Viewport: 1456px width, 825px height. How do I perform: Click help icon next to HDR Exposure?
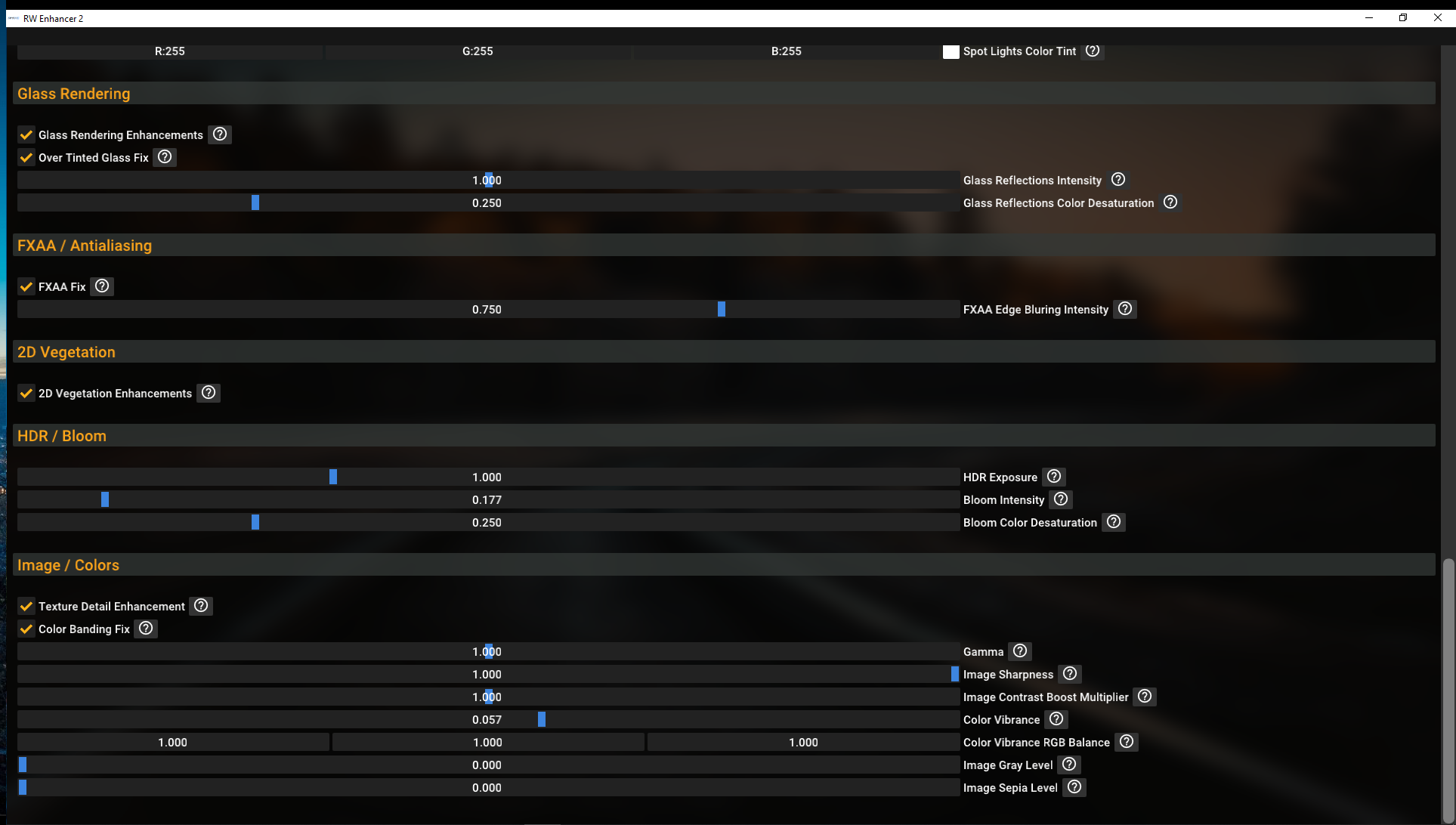pos(1054,477)
